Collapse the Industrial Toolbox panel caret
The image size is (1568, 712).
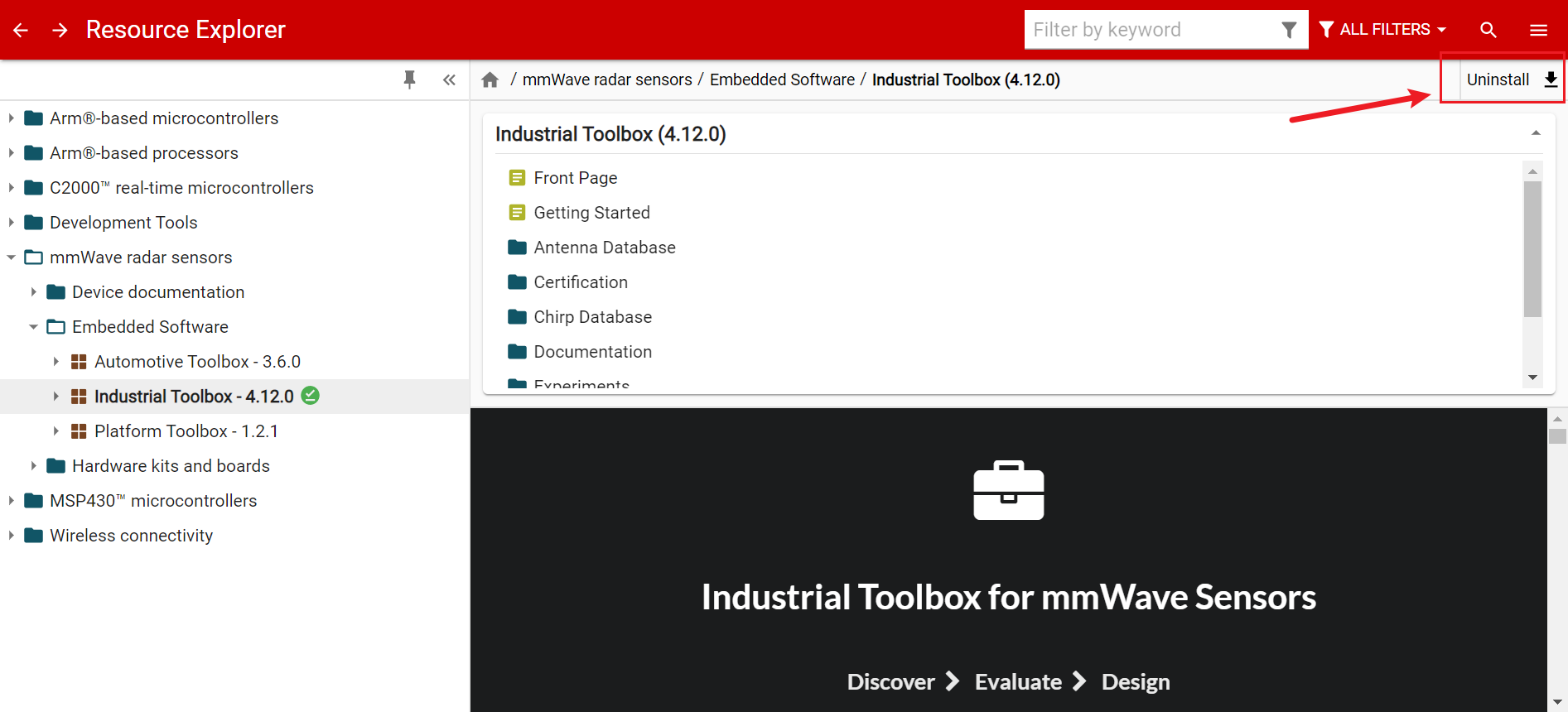(1535, 133)
